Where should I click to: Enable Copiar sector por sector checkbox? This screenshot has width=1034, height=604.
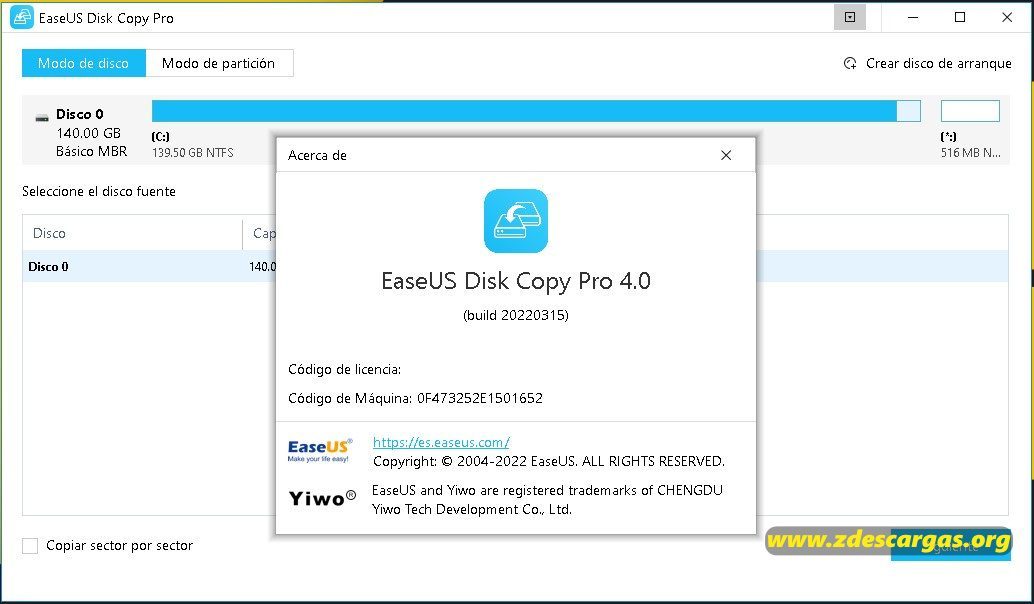coord(30,545)
